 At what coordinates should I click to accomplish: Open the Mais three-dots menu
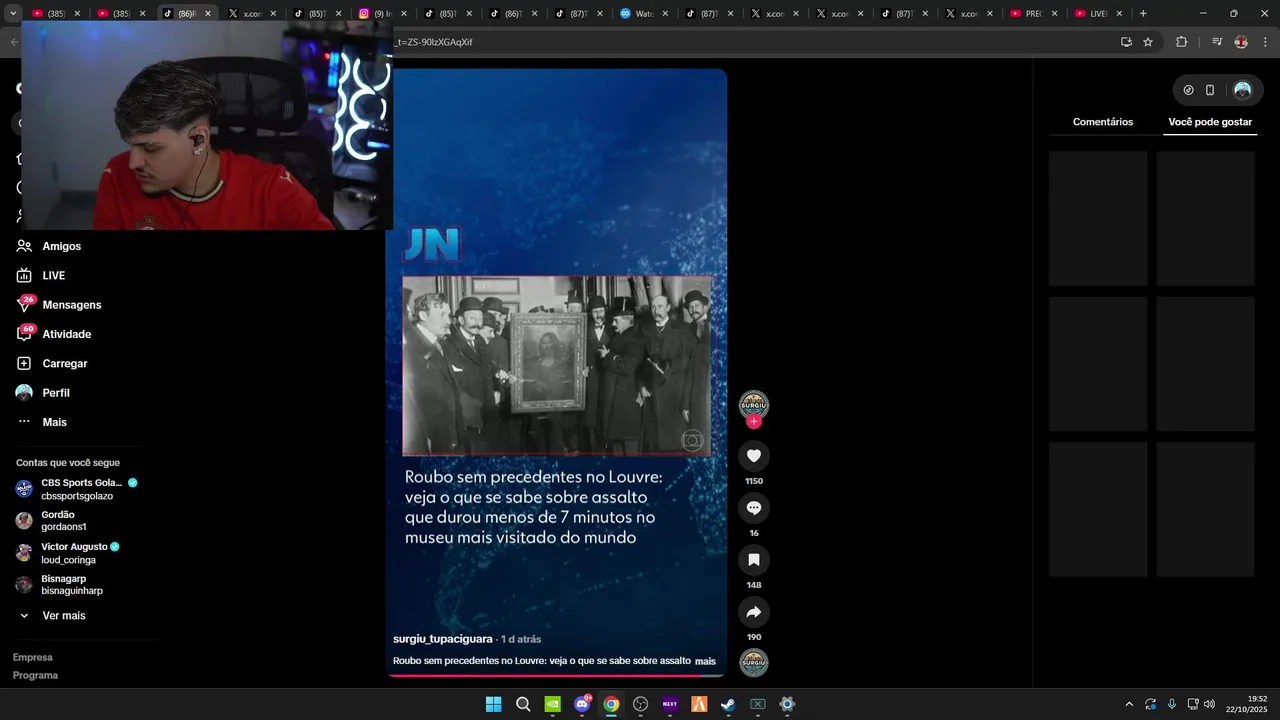click(x=24, y=422)
